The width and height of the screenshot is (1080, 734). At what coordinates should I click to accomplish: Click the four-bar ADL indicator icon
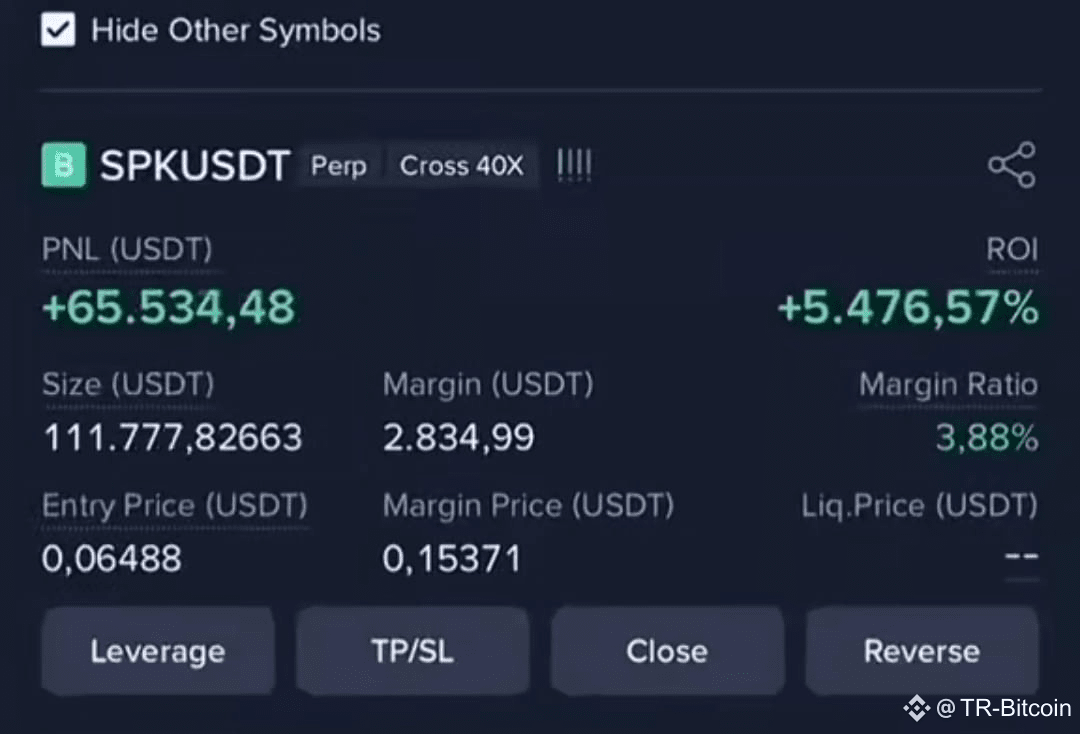tap(574, 166)
